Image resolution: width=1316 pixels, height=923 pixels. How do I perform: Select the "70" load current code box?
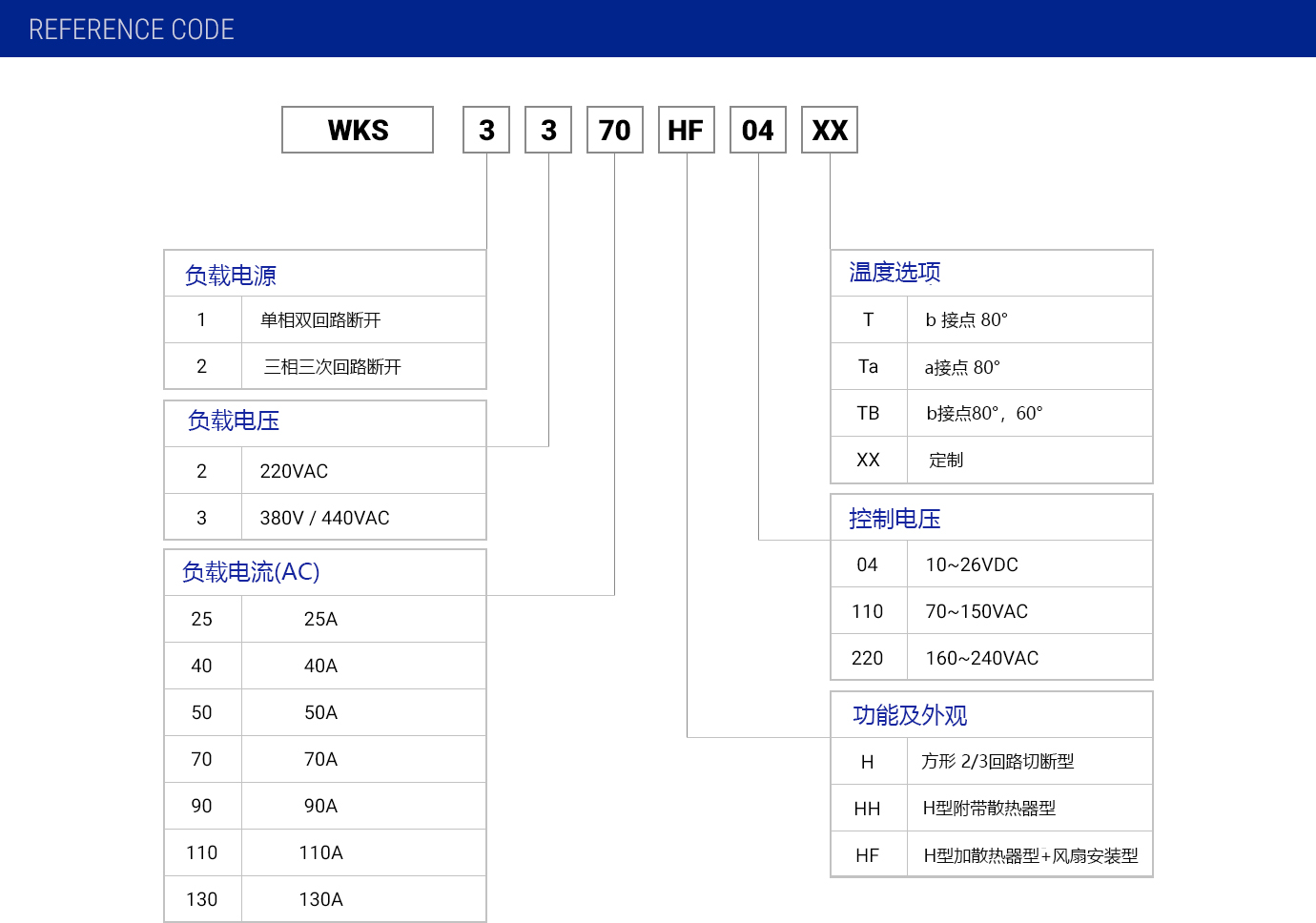614,130
